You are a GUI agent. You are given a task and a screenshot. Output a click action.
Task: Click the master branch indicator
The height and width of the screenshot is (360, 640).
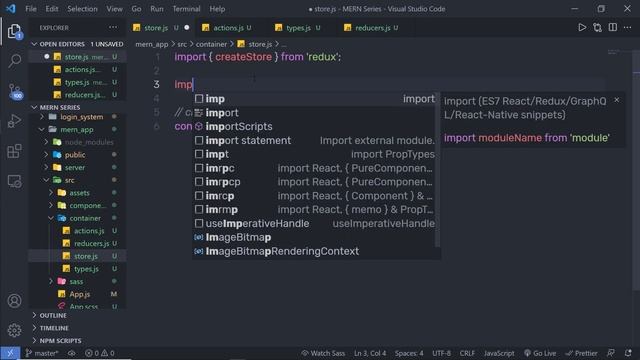(42, 353)
